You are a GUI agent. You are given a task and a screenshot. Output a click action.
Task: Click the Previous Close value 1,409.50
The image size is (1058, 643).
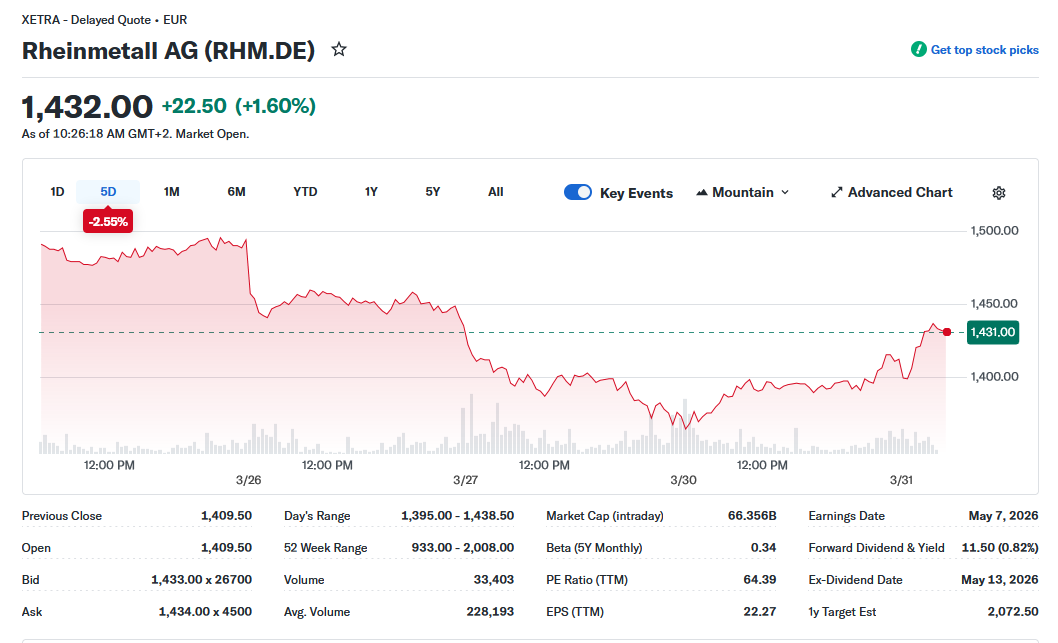[226, 515]
